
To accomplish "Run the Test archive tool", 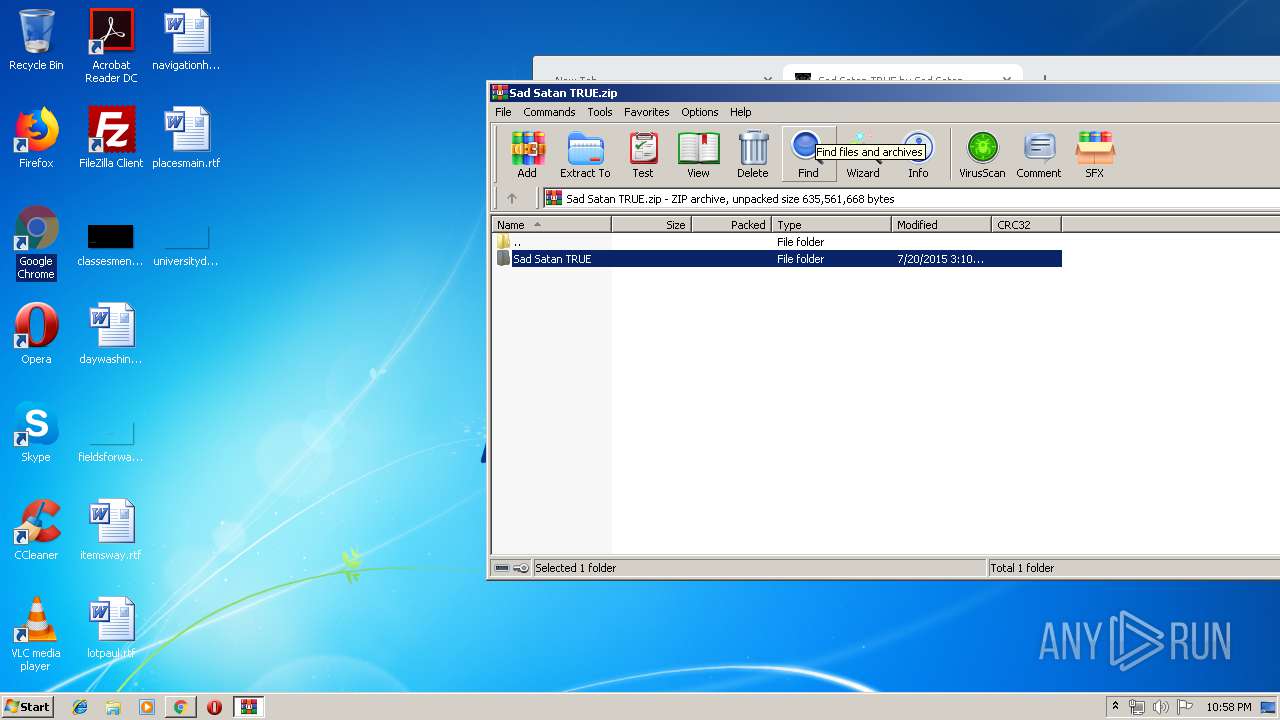I will (x=643, y=154).
